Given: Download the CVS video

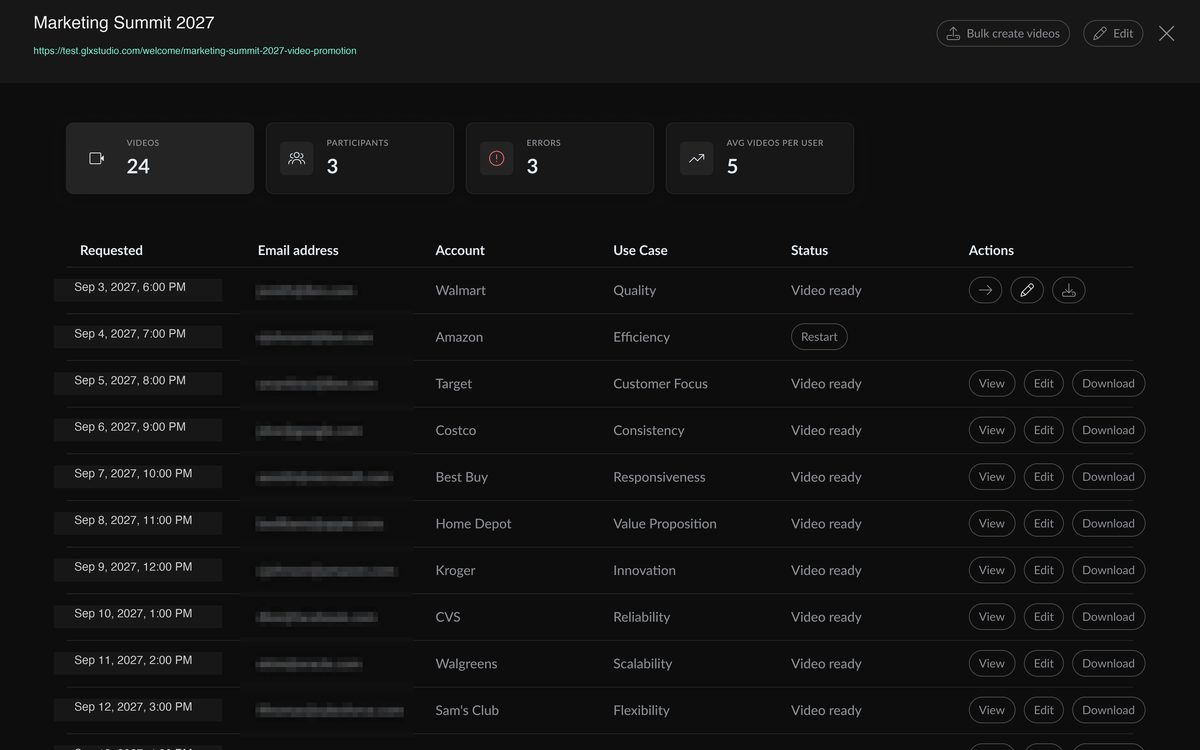Looking at the screenshot, I should pos(1108,617).
